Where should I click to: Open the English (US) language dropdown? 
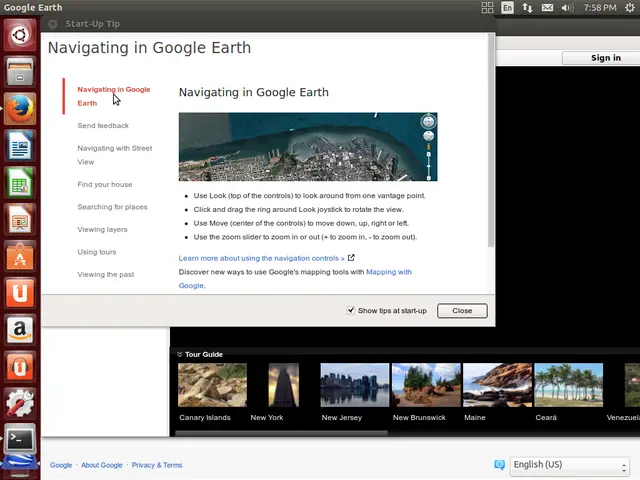coord(570,466)
